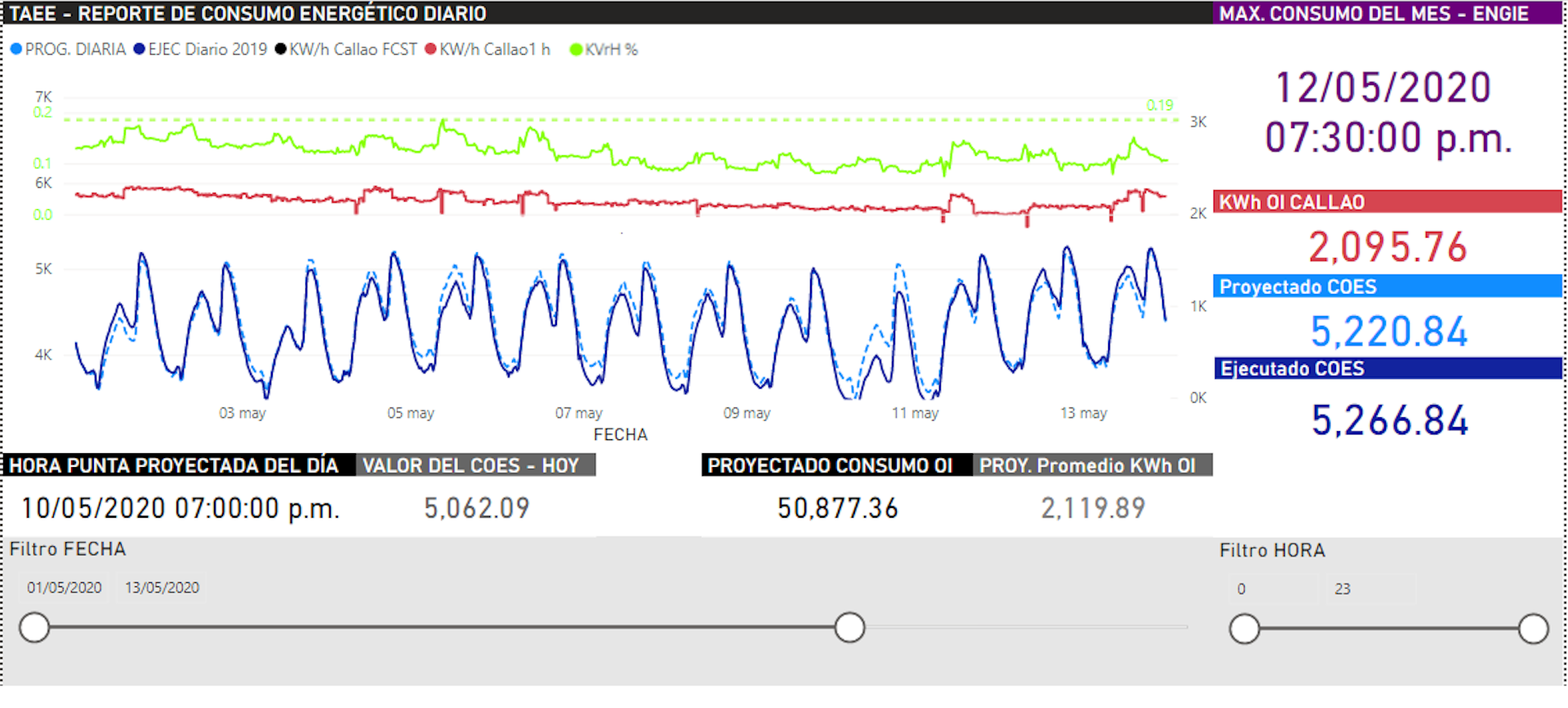Select the KWh OI CALLAO red header
The width and height of the screenshot is (1568, 708).
[x=1387, y=202]
